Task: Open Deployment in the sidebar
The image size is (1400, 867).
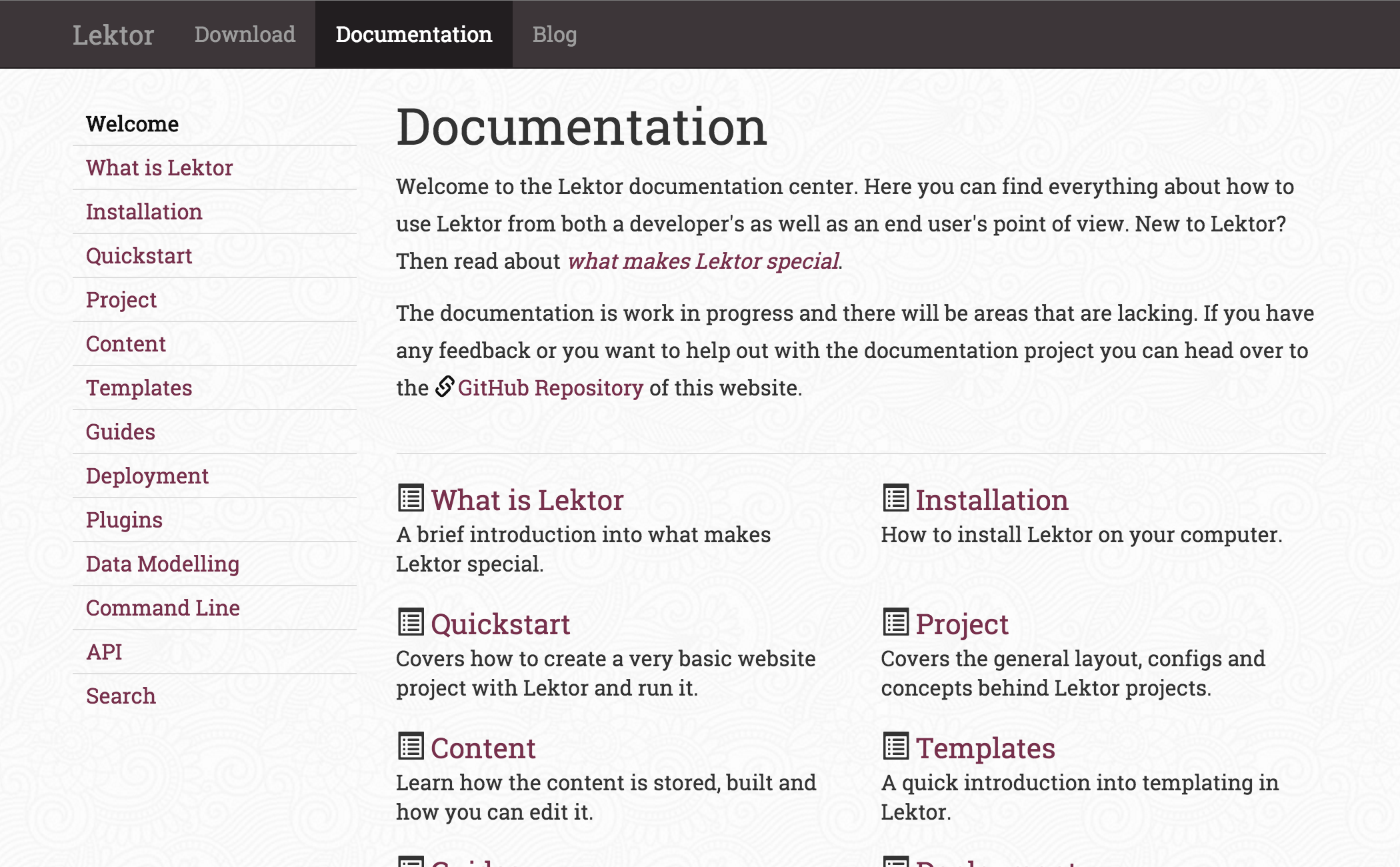Action: pyautogui.click(x=215, y=476)
